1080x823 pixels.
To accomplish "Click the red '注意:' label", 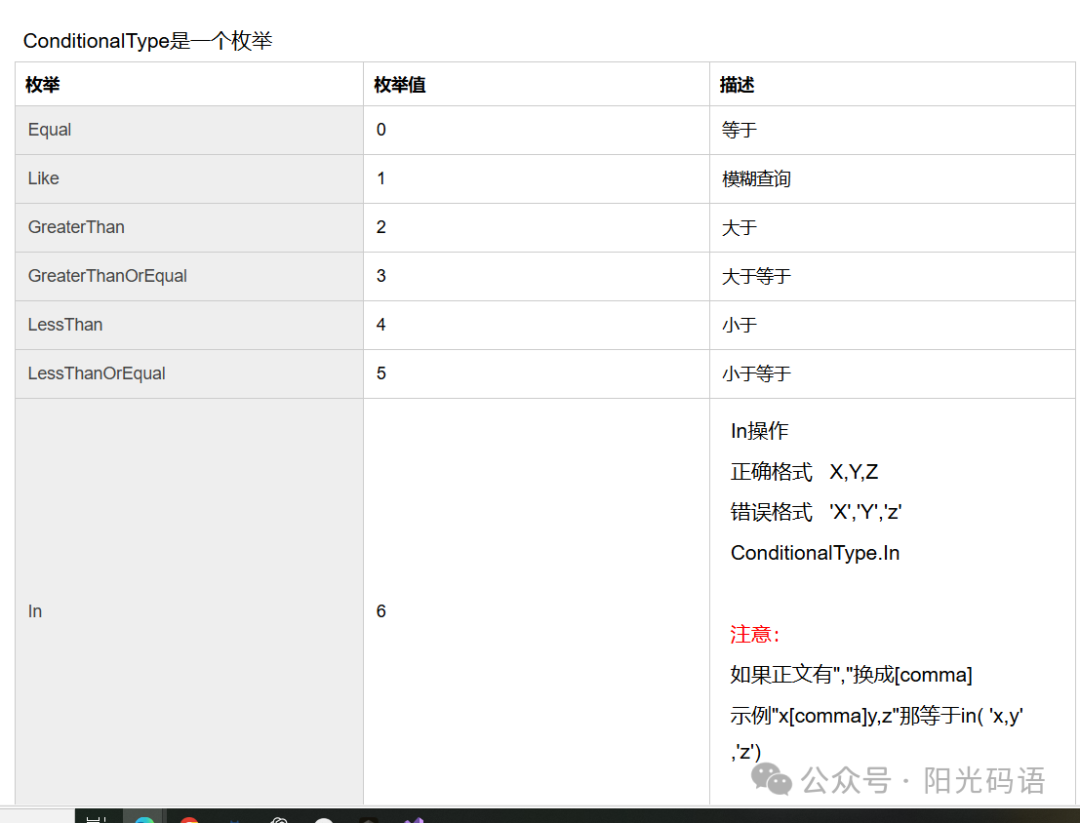I will pos(754,634).
